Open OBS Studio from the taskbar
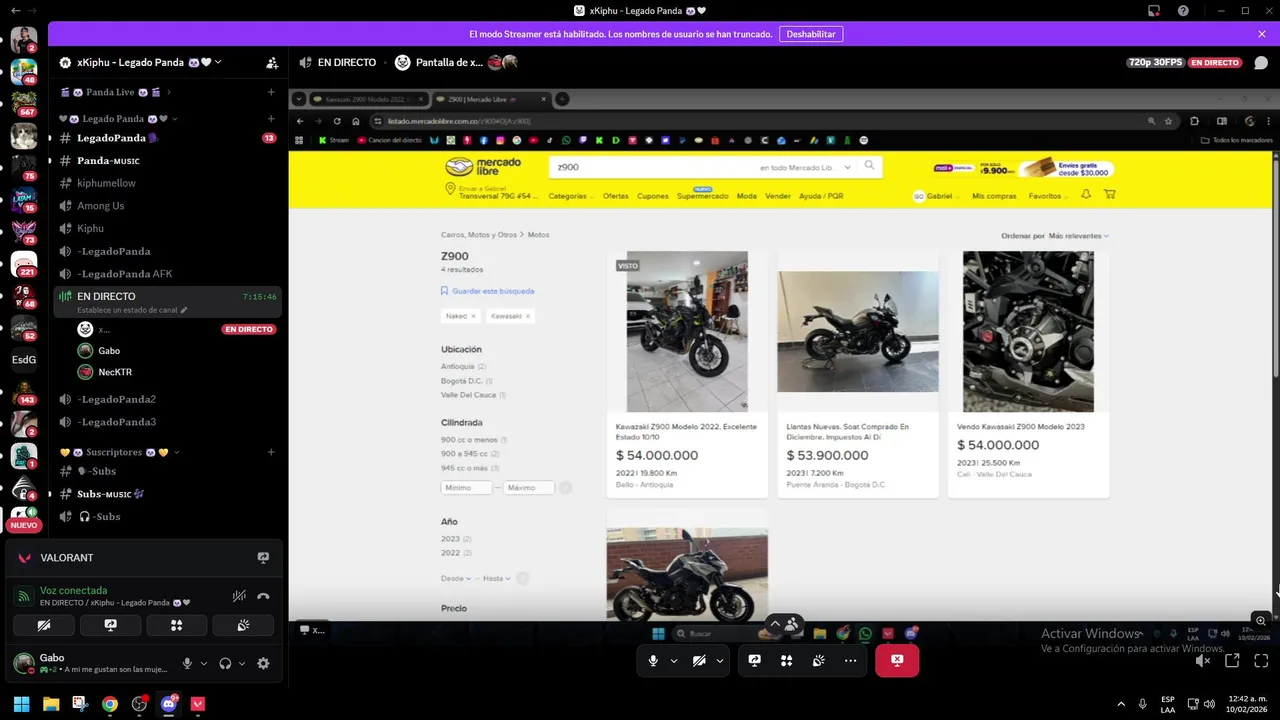Image resolution: width=1280 pixels, height=720 pixels. click(x=139, y=704)
